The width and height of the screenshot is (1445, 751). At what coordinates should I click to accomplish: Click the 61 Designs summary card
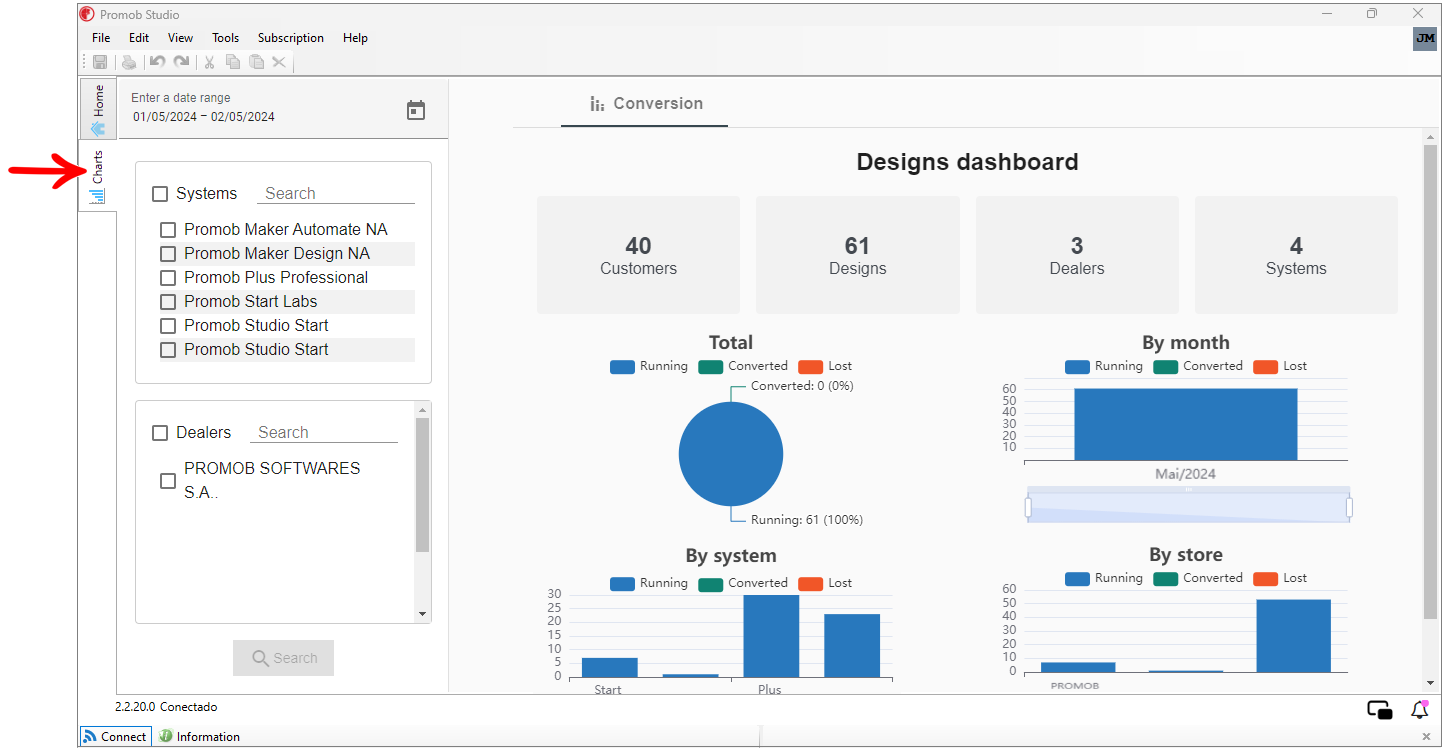(857, 255)
